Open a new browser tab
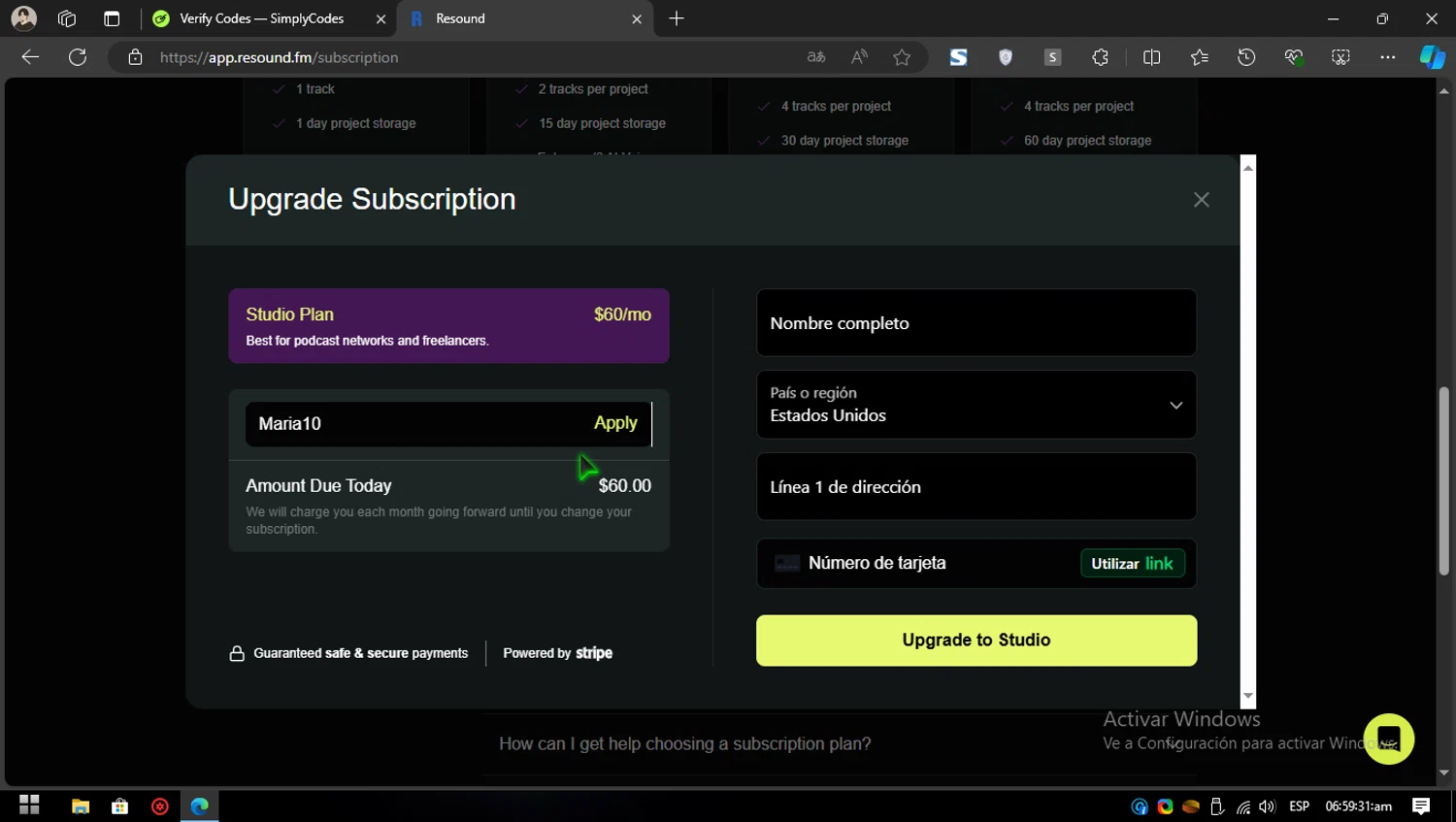Viewport: 1456px width, 822px height. (677, 18)
